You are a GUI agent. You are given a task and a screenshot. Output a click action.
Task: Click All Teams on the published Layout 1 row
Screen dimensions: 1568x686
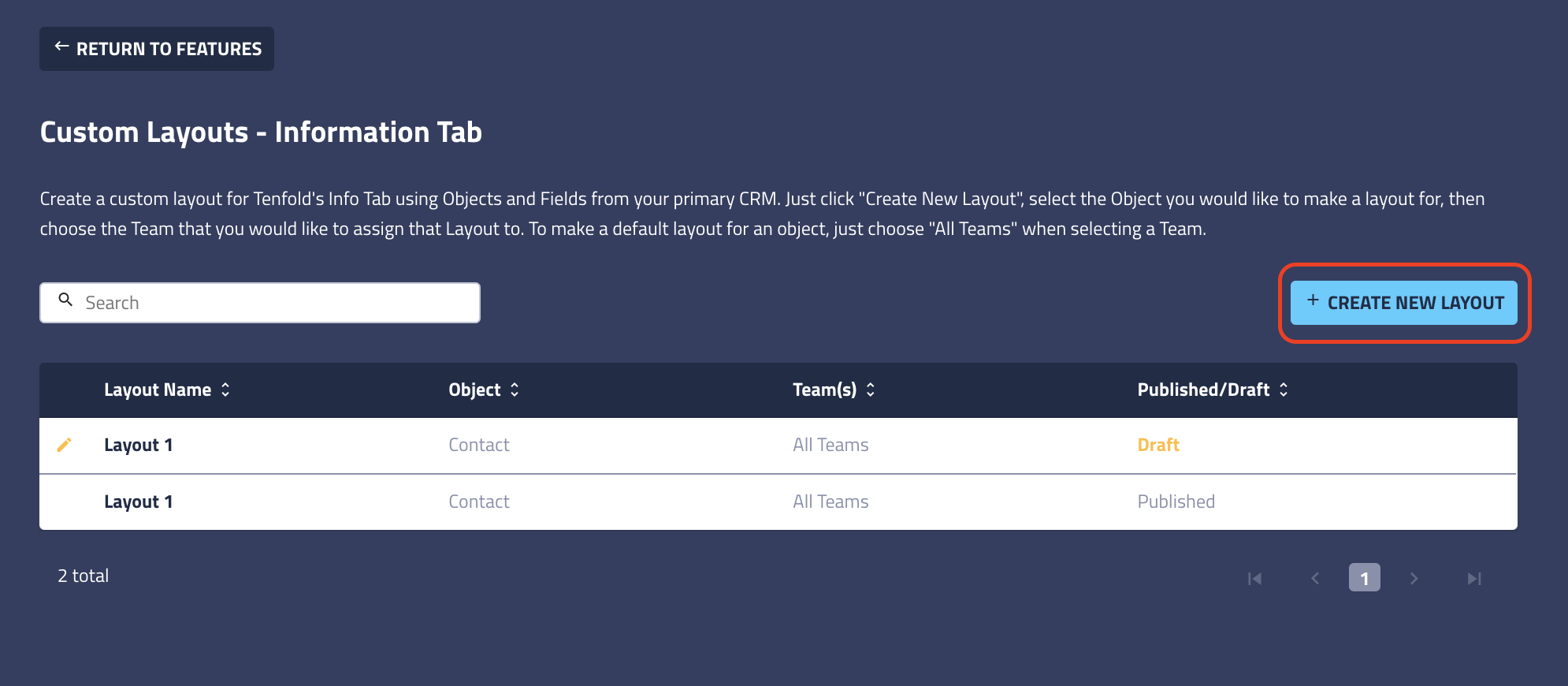click(x=830, y=501)
